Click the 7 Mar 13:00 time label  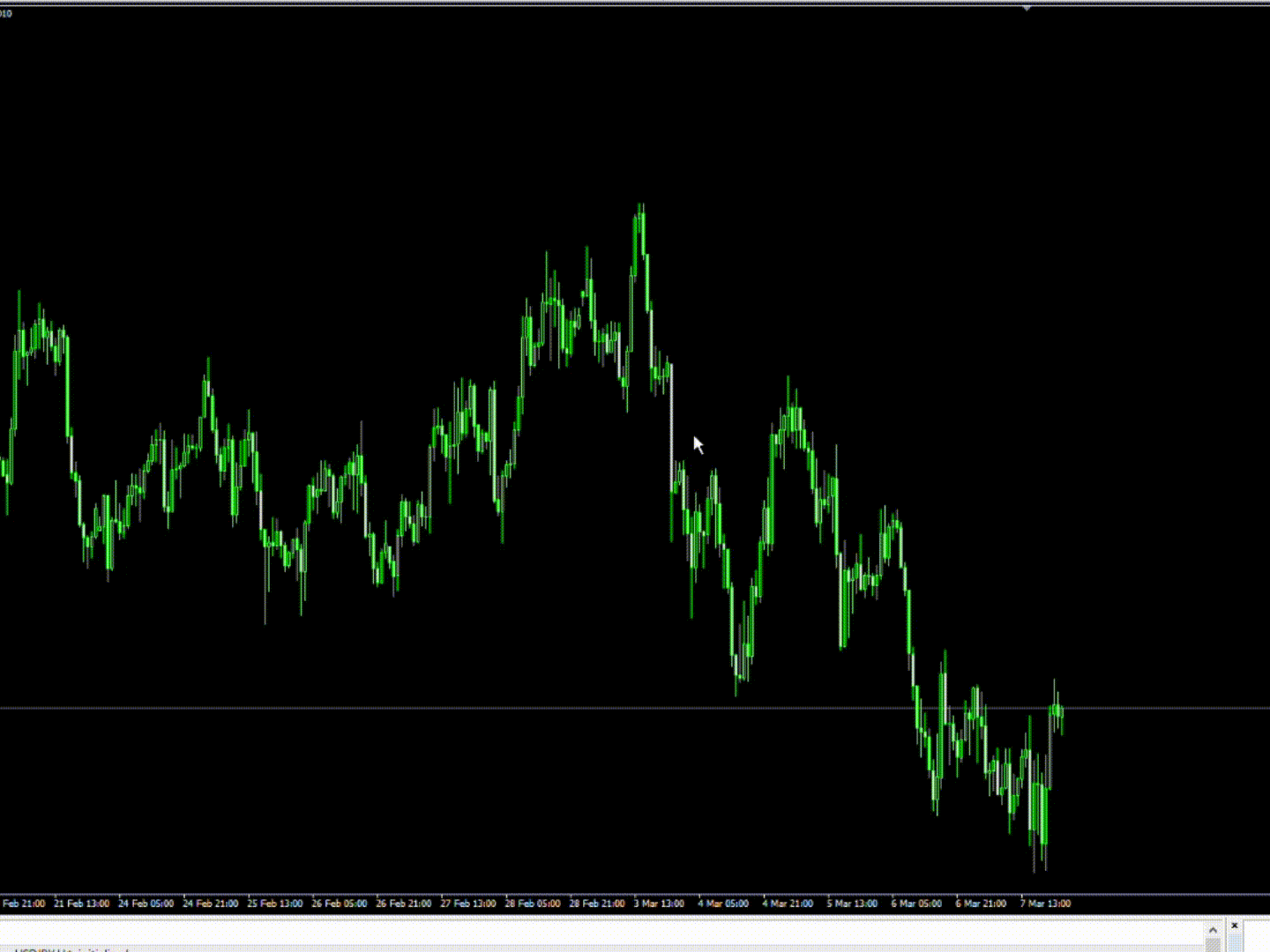pyautogui.click(x=1045, y=904)
